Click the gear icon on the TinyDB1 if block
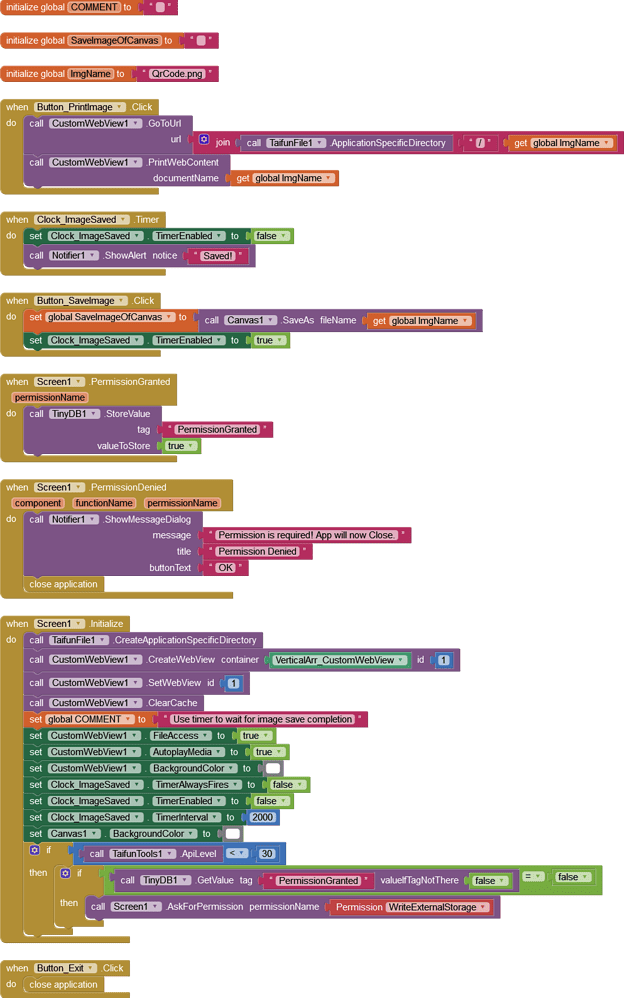This screenshot has width=624, height=998. point(66,873)
